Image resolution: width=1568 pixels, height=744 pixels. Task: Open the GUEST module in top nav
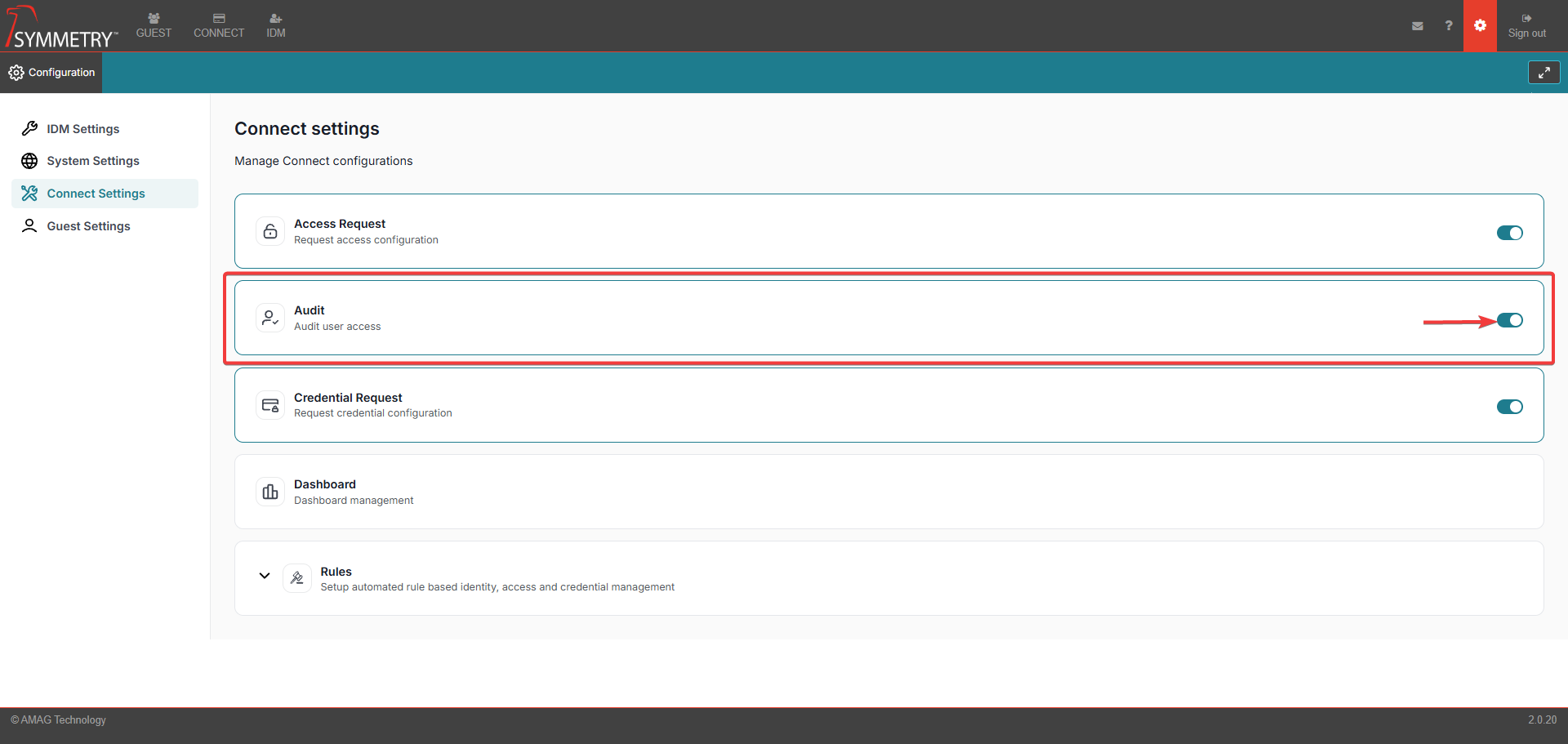pyautogui.click(x=154, y=26)
